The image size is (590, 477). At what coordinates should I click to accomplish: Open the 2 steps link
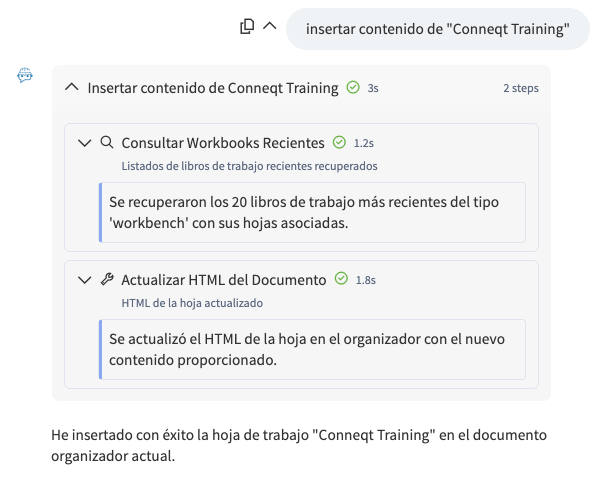click(521, 88)
